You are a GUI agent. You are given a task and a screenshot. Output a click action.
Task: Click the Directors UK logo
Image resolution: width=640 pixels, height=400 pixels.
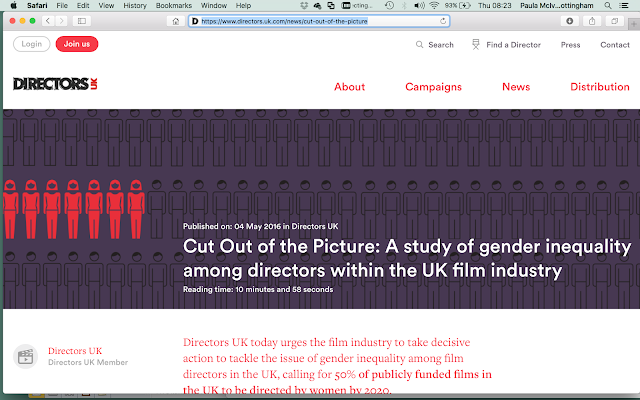[x=55, y=84]
